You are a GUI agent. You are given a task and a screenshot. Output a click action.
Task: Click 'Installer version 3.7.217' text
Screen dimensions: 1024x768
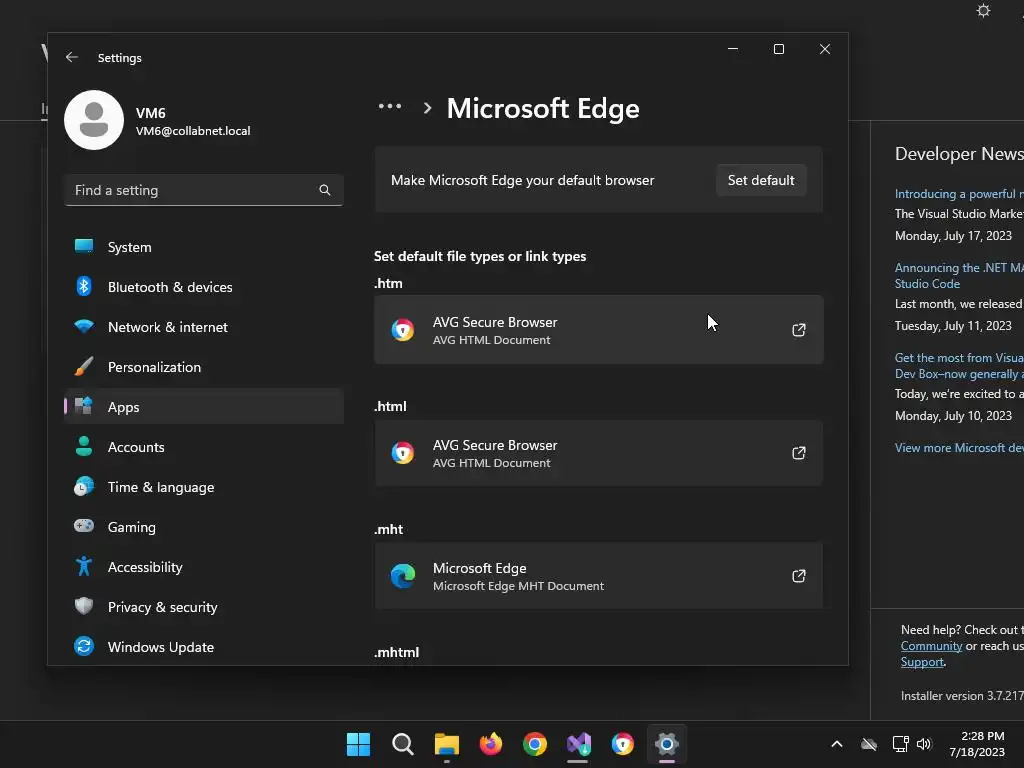click(962, 696)
